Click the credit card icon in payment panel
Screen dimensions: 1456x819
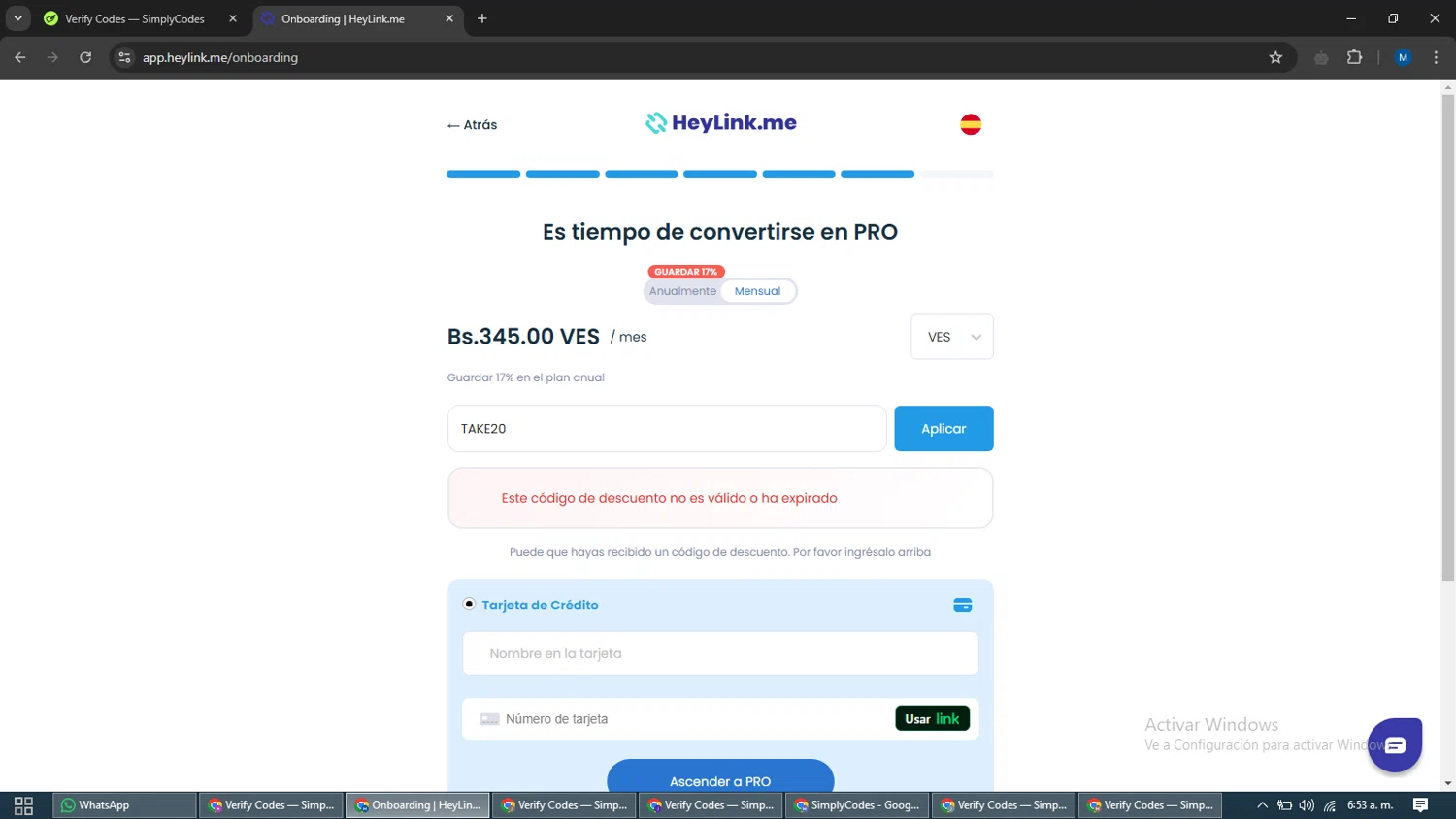click(x=963, y=606)
